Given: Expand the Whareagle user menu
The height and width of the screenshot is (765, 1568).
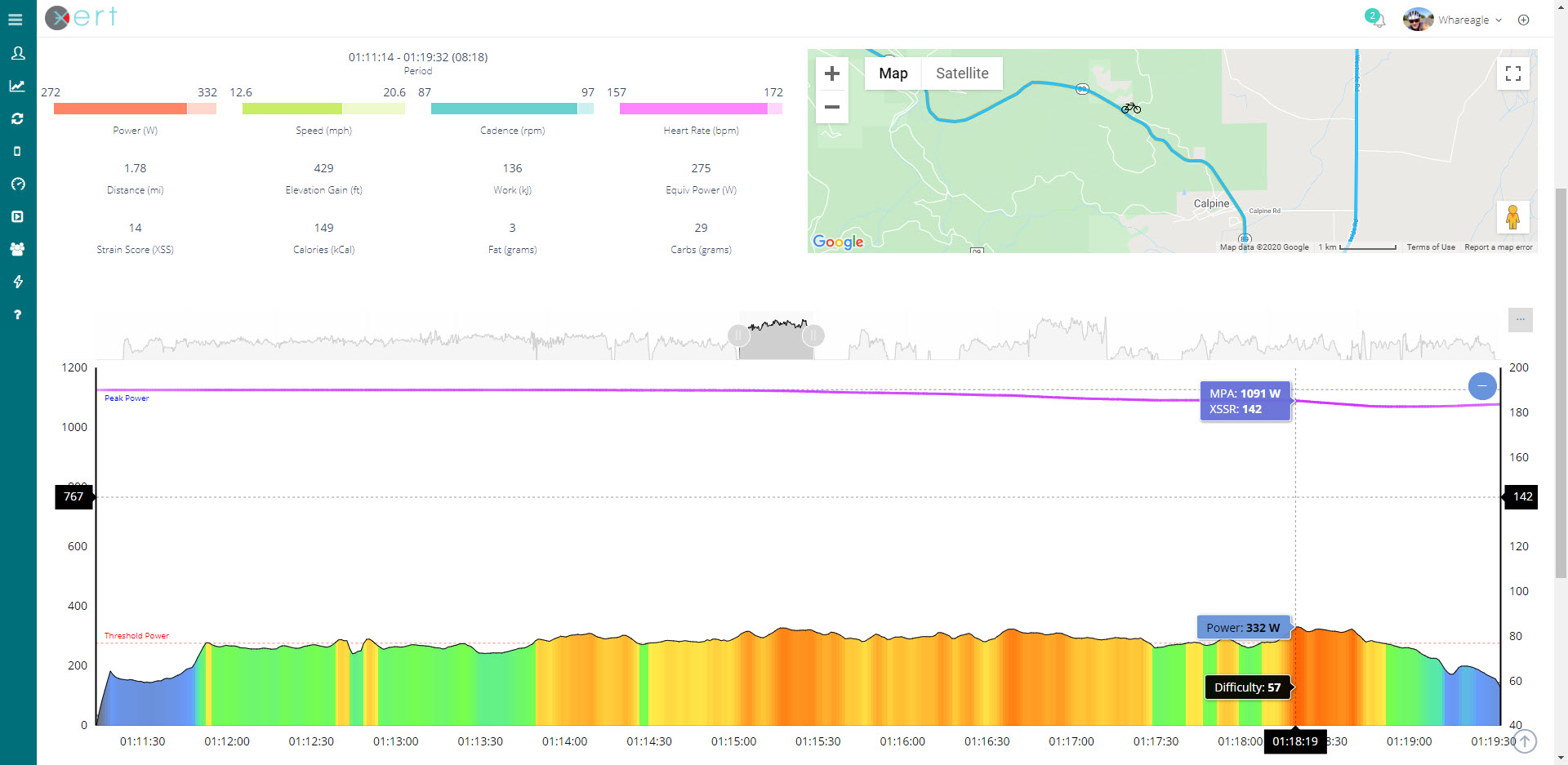Looking at the screenshot, I should 1468,20.
